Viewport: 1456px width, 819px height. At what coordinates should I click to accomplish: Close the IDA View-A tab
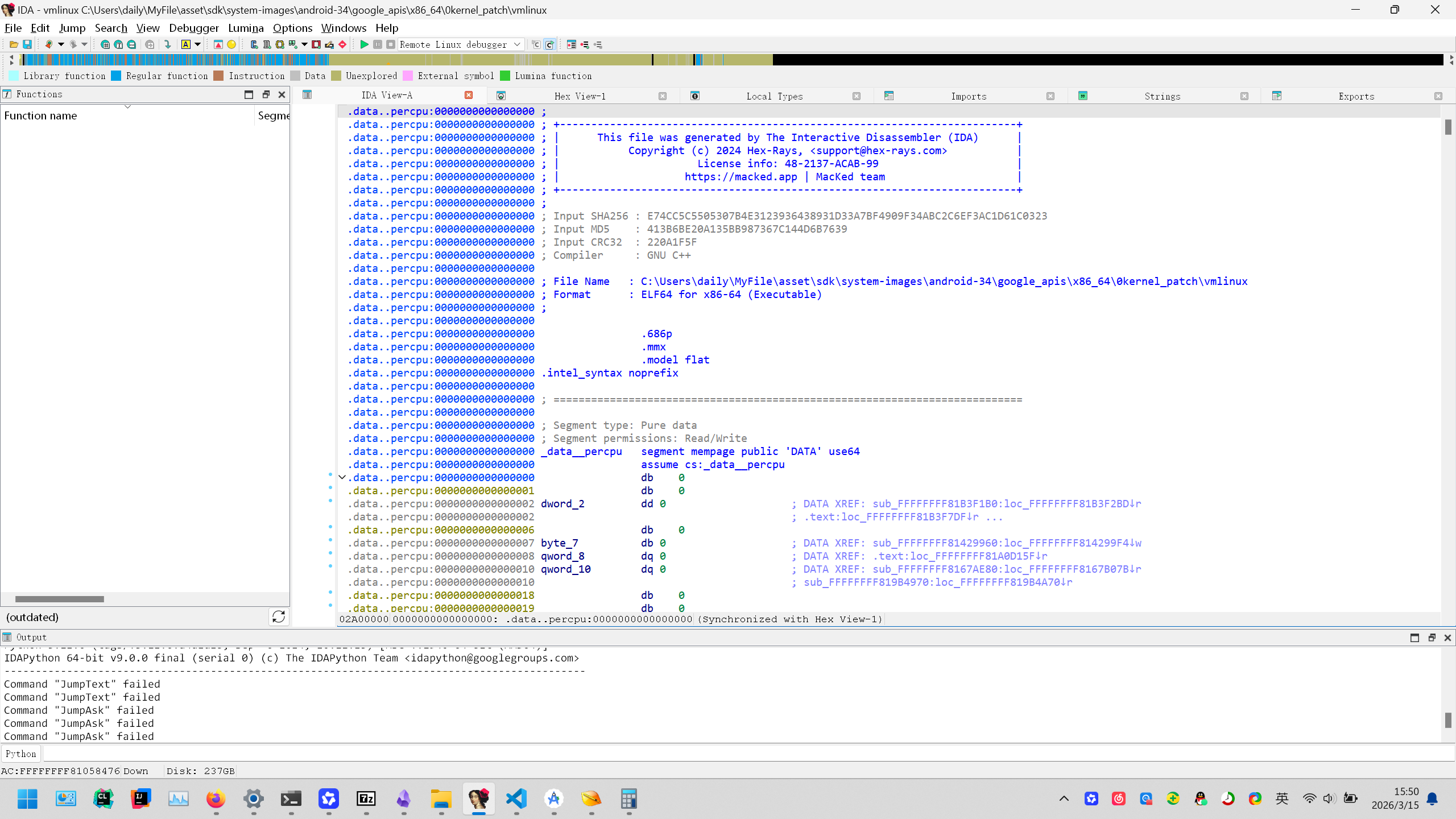pos(469,95)
